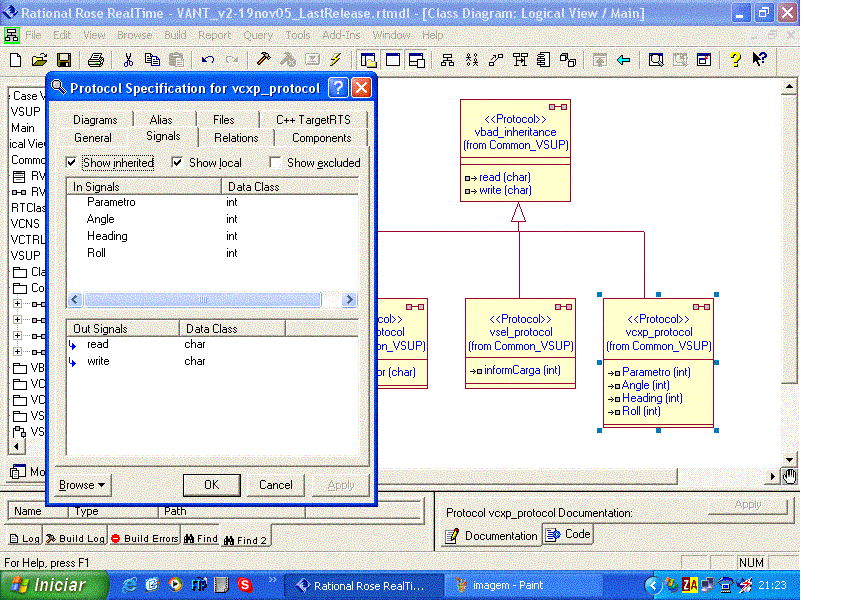Select the vsel_protocol class box in diagram

click(x=520, y=344)
